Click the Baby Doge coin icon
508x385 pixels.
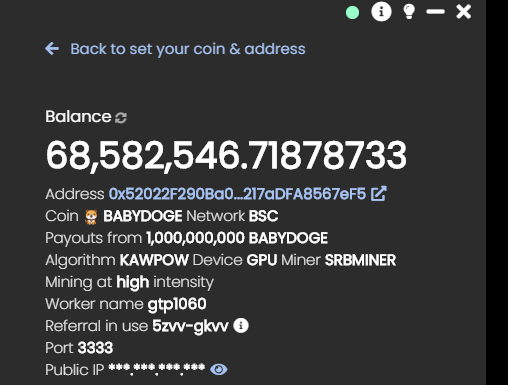(91, 217)
